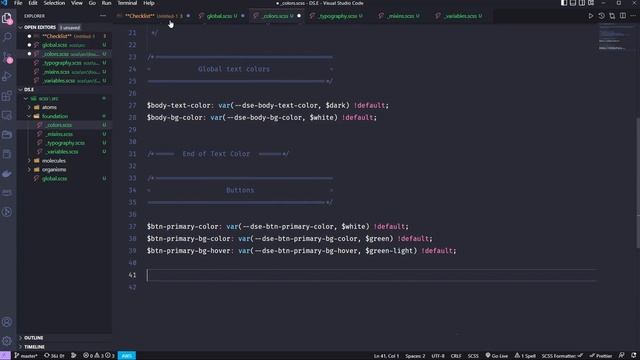
Task: Click UTF-8 encoding in status bar
Action: (438, 356)
